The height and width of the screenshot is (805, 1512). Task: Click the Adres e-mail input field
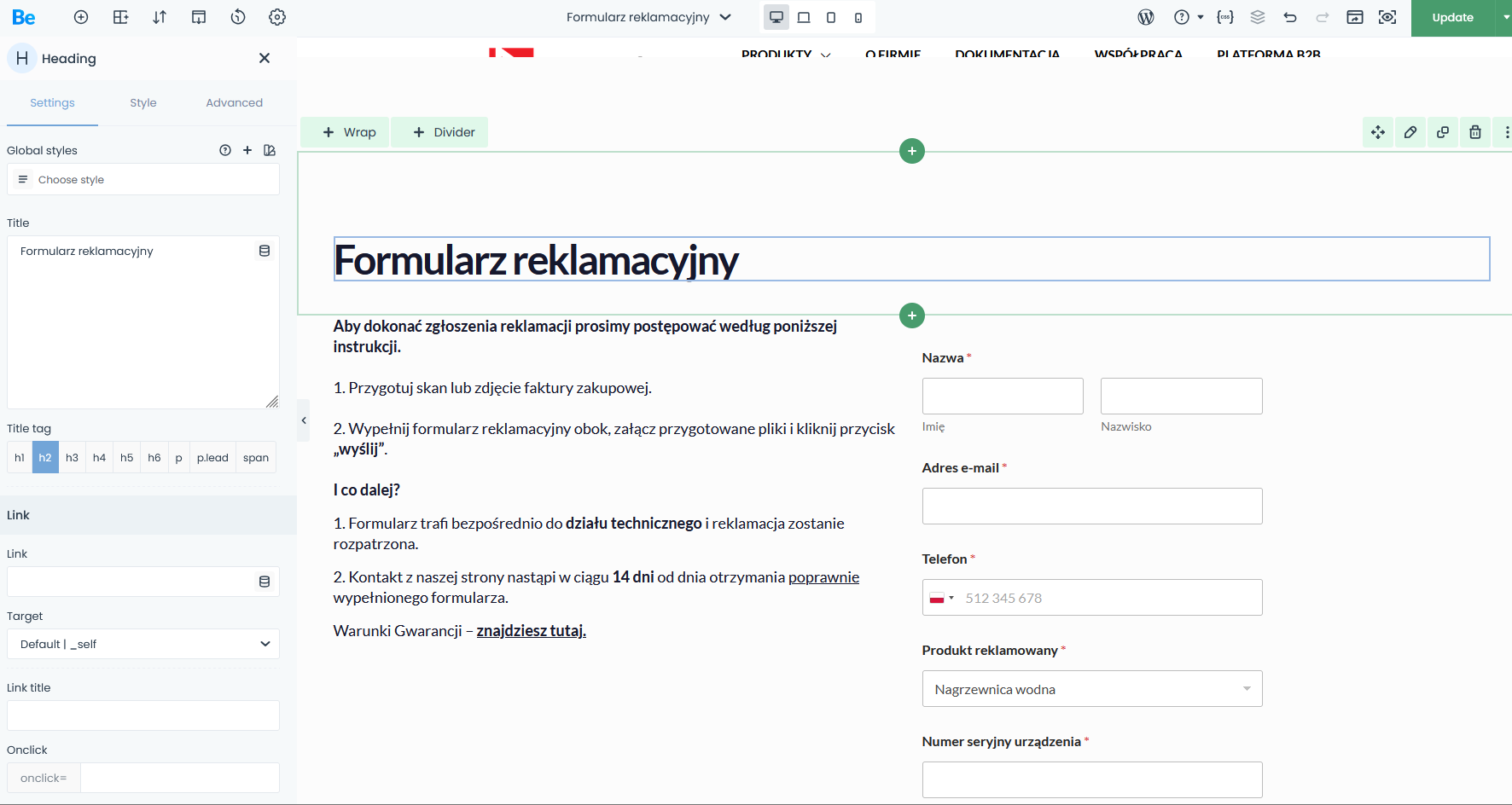pyautogui.click(x=1091, y=507)
